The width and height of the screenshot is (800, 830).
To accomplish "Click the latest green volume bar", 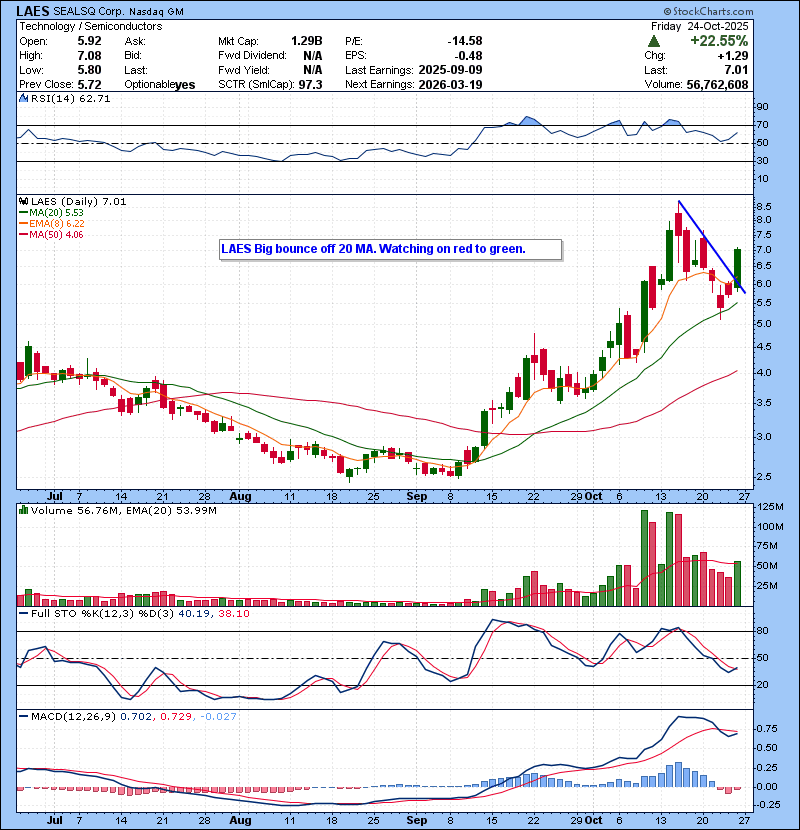I will (738, 583).
